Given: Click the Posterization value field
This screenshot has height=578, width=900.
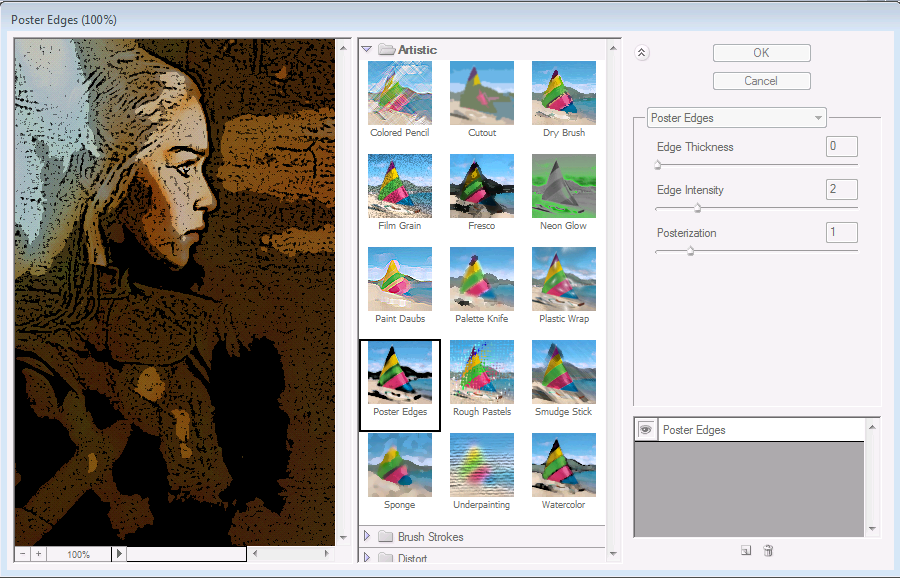Looking at the screenshot, I should point(841,233).
